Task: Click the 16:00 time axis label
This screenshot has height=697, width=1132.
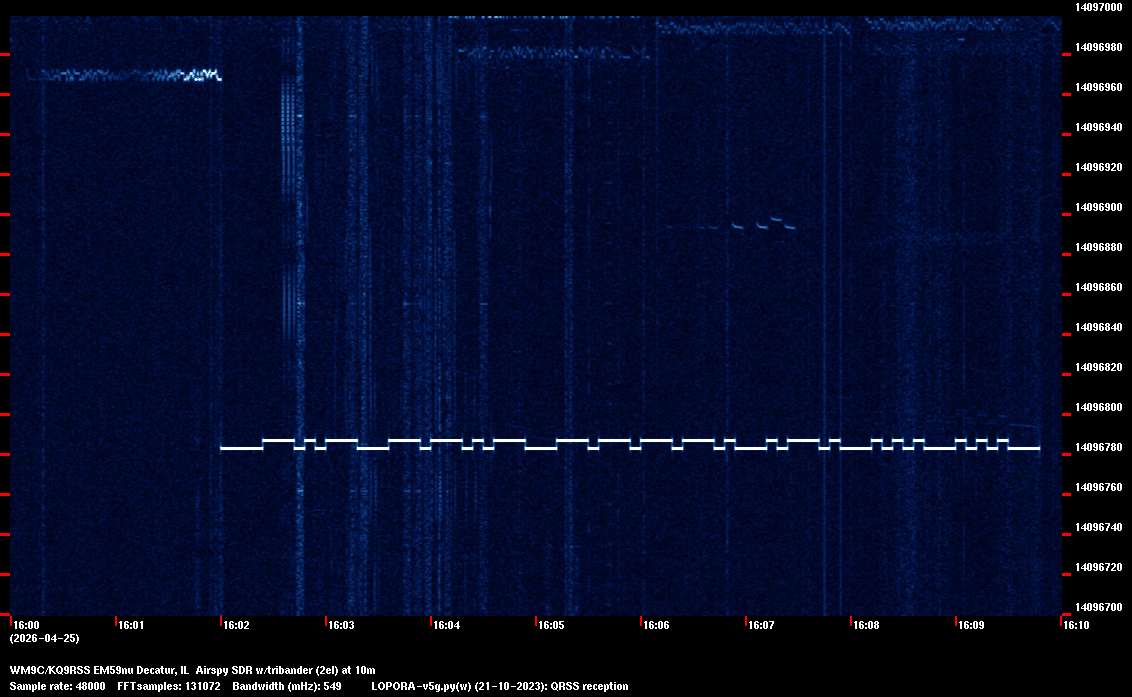Action: (25, 626)
